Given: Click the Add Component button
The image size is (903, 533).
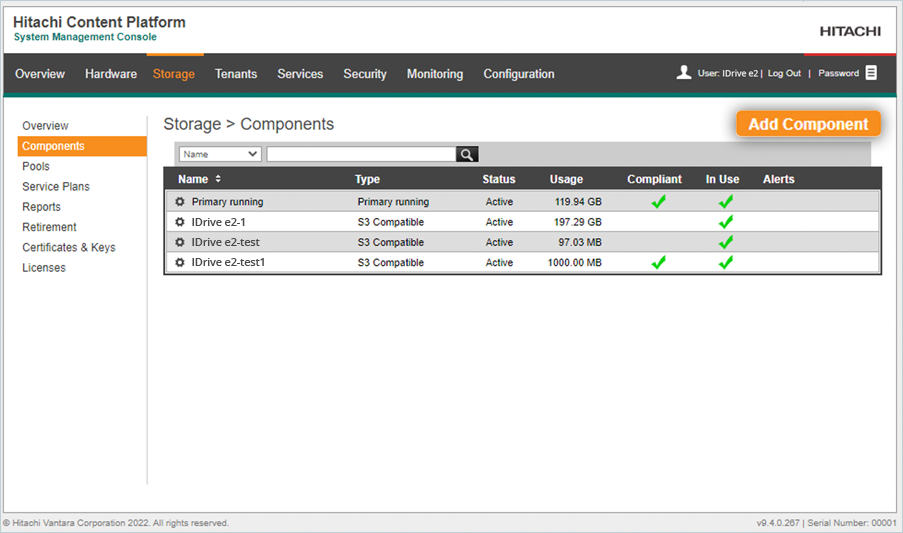Looking at the screenshot, I should [808, 124].
